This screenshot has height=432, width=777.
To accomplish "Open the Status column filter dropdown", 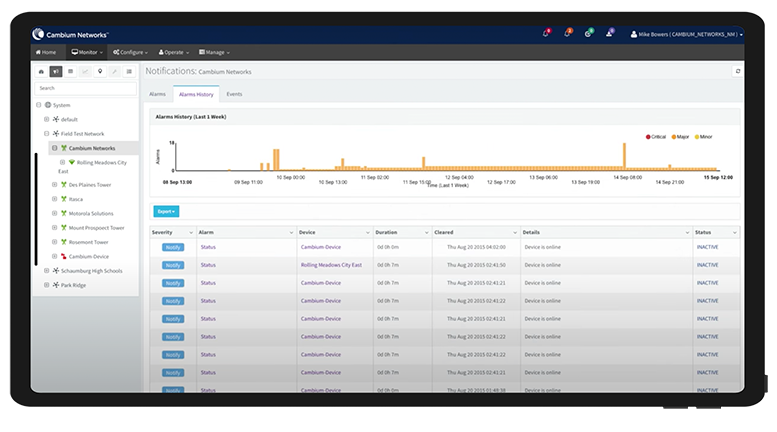I will point(734,232).
